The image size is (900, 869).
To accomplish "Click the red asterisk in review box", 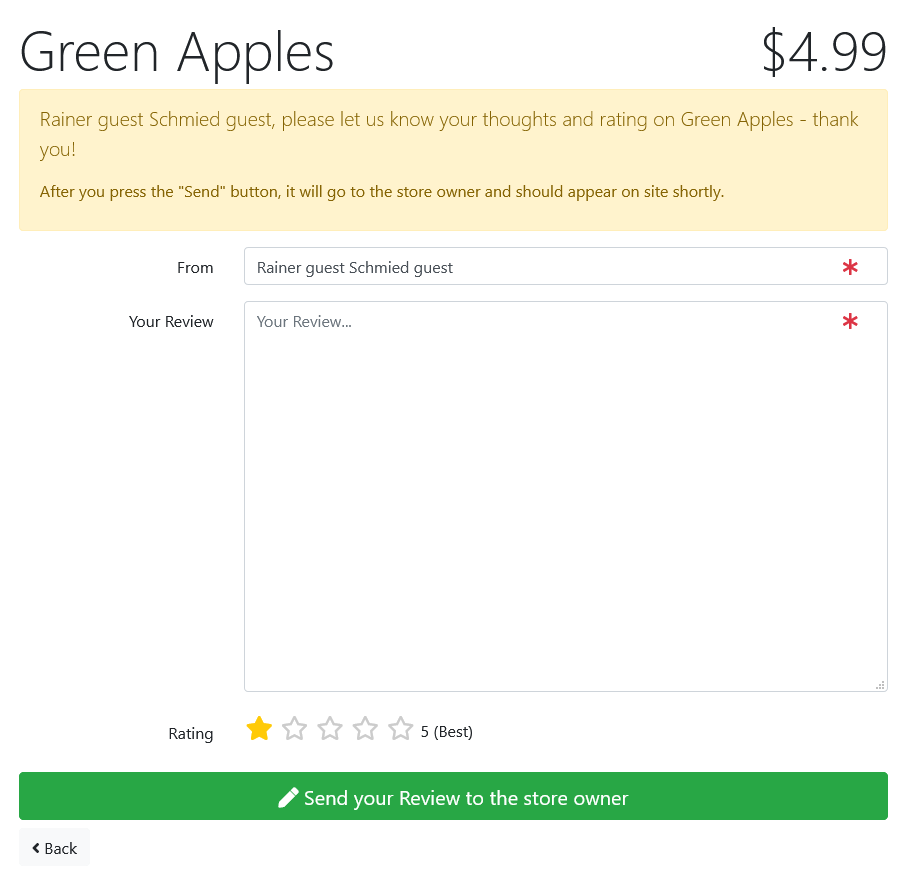I will click(850, 321).
